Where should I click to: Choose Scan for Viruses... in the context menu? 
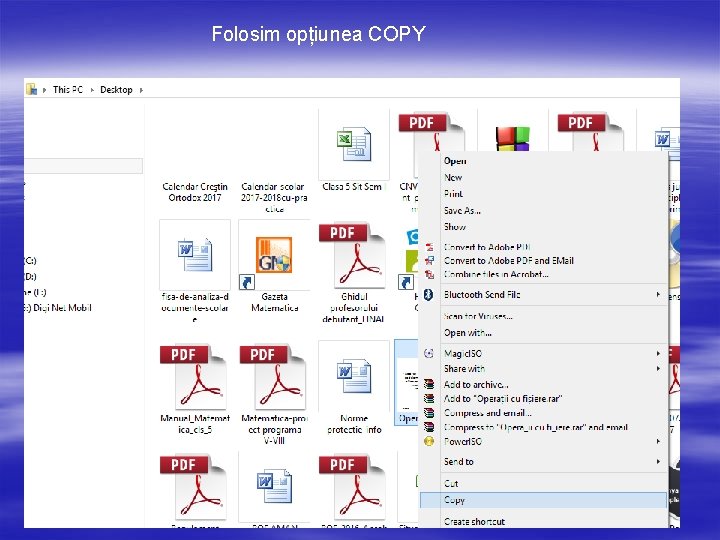point(478,316)
